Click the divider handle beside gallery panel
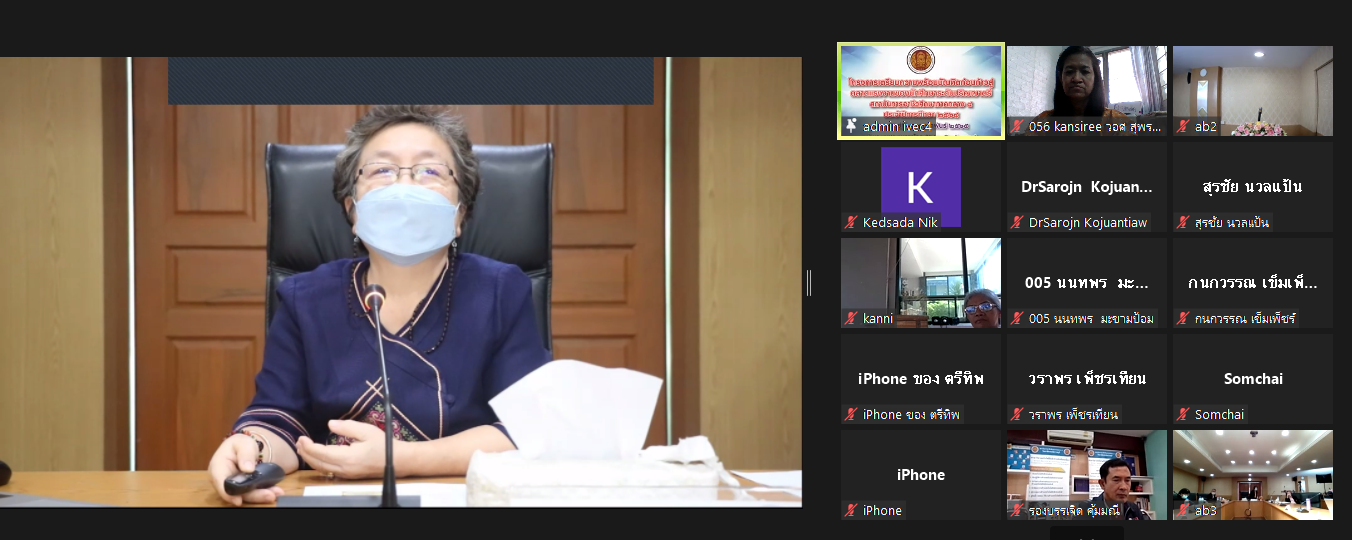The height and width of the screenshot is (540, 1352). point(809,284)
